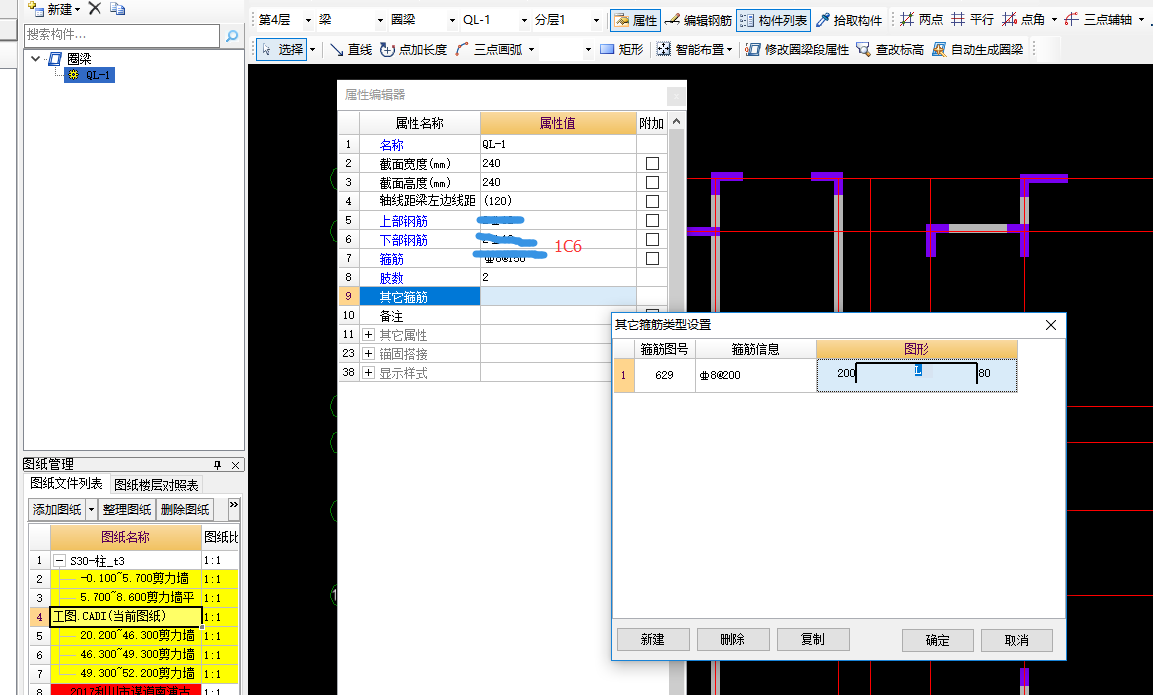The image size is (1153, 695).
Task: Tick the 上部钢筋 附加 checkbox
Action: (x=652, y=221)
